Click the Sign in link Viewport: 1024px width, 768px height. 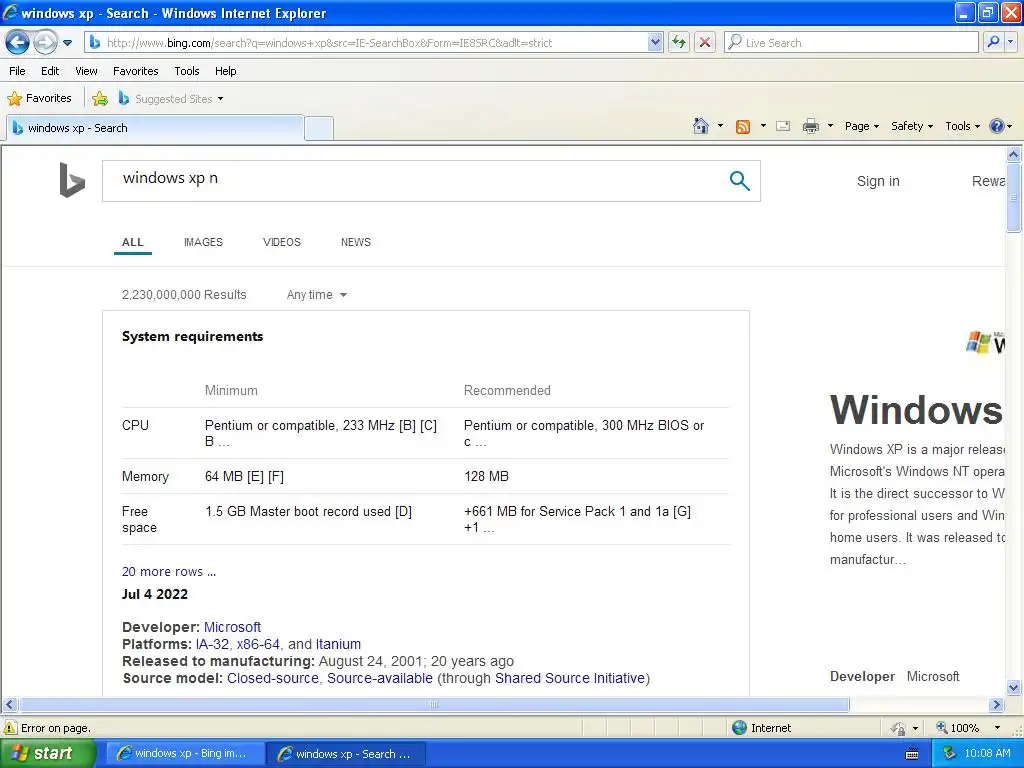(x=878, y=182)
